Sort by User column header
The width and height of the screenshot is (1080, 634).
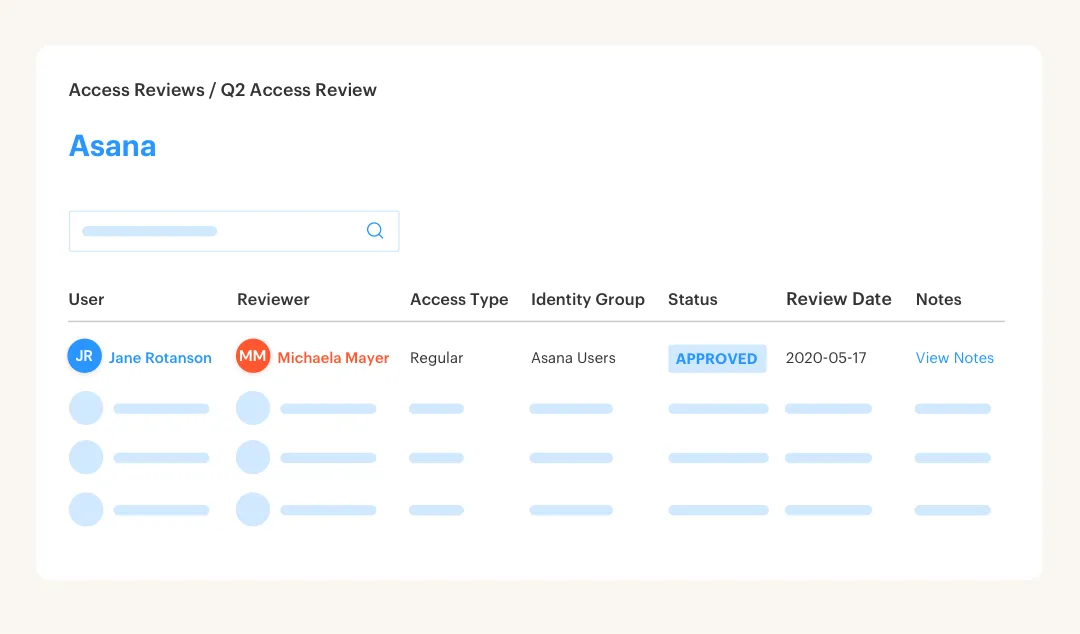[86, 299]
